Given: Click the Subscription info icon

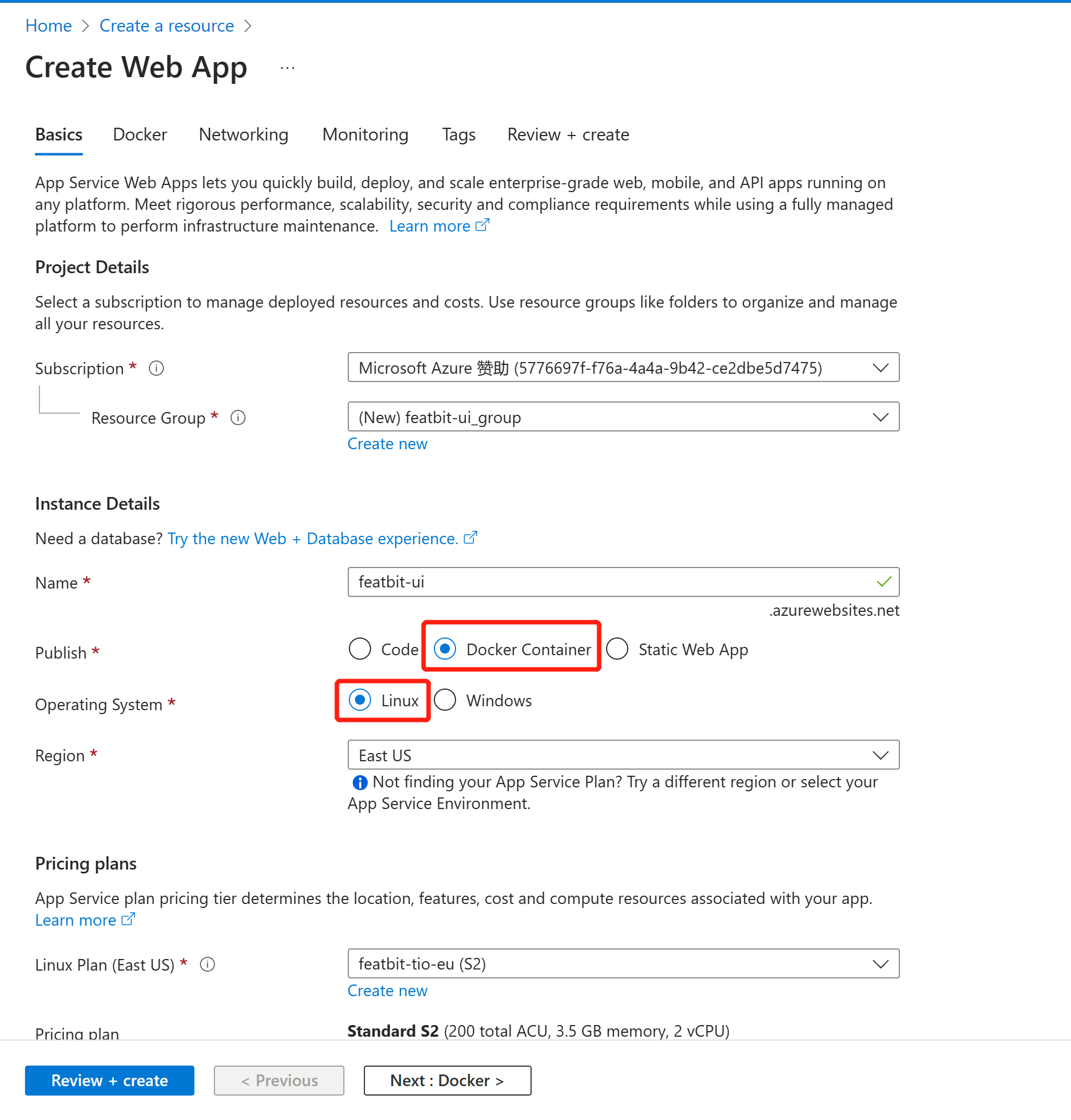Looking at the screenshot, I should 157,369.
